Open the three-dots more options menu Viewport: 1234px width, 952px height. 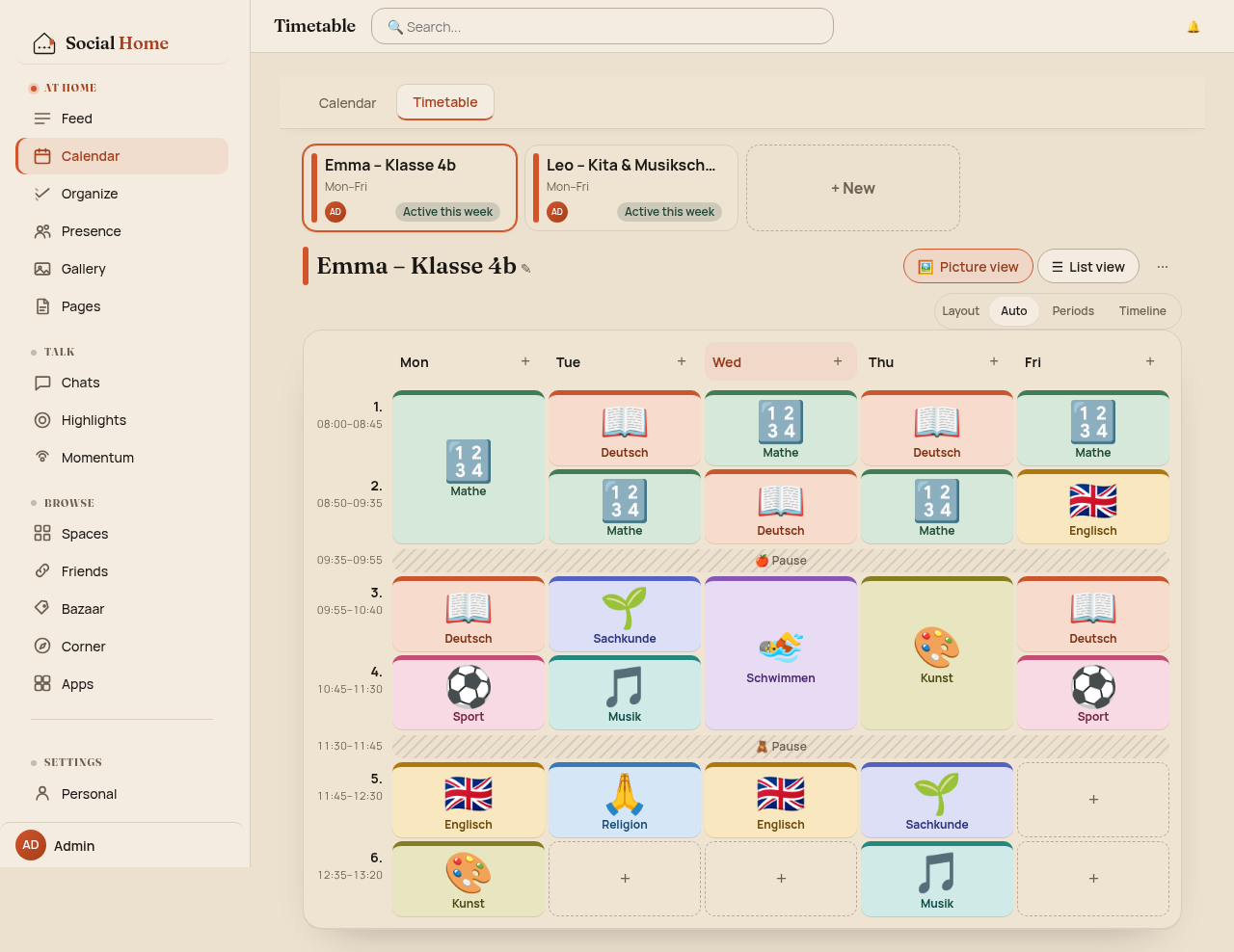pos(1163,267)
